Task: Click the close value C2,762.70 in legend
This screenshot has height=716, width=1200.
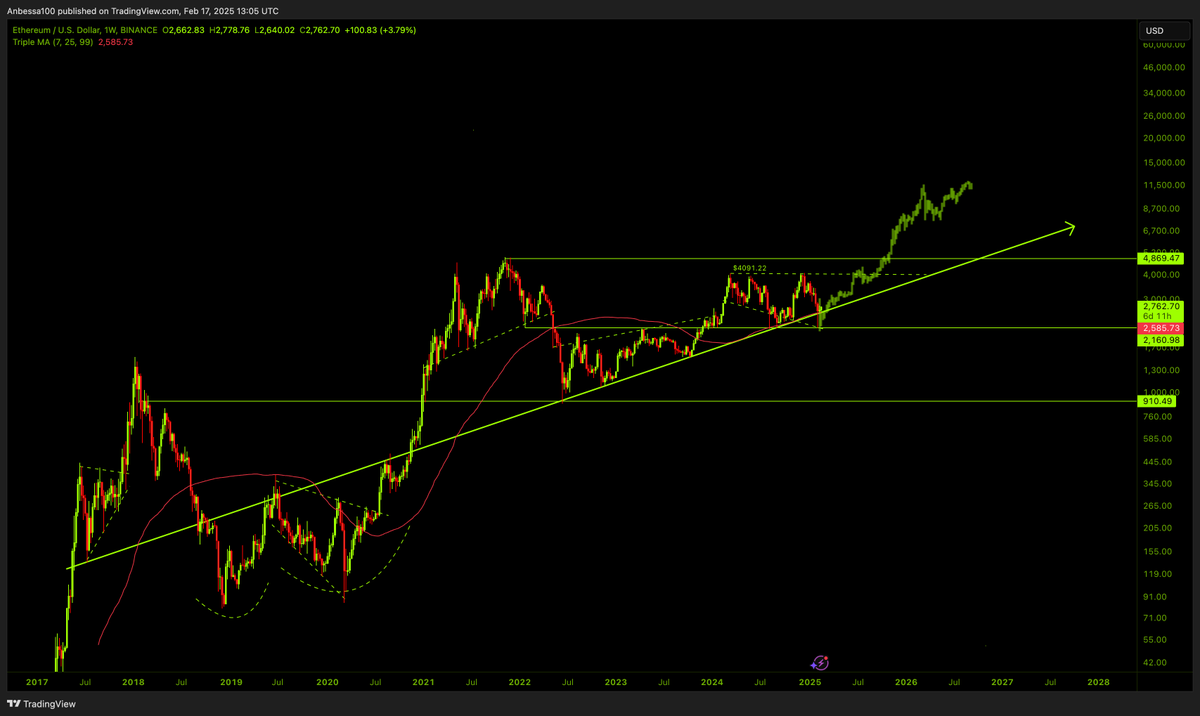Action: [x=319, y=30]
